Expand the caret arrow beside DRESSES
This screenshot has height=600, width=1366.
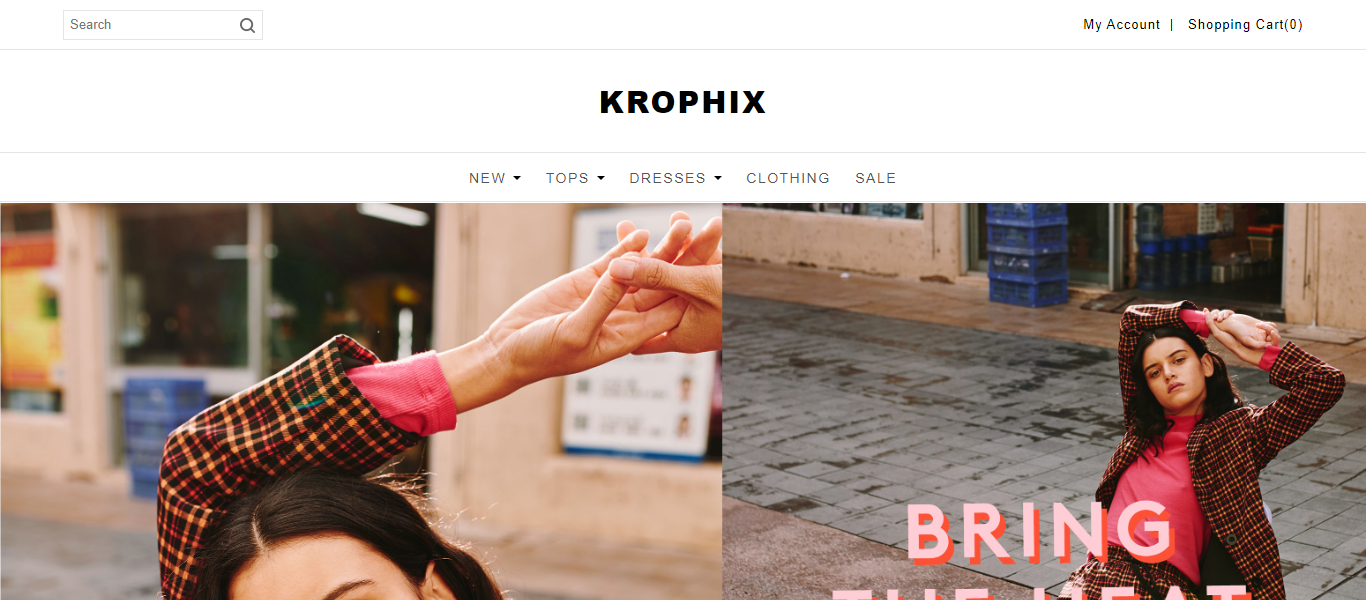718,178
